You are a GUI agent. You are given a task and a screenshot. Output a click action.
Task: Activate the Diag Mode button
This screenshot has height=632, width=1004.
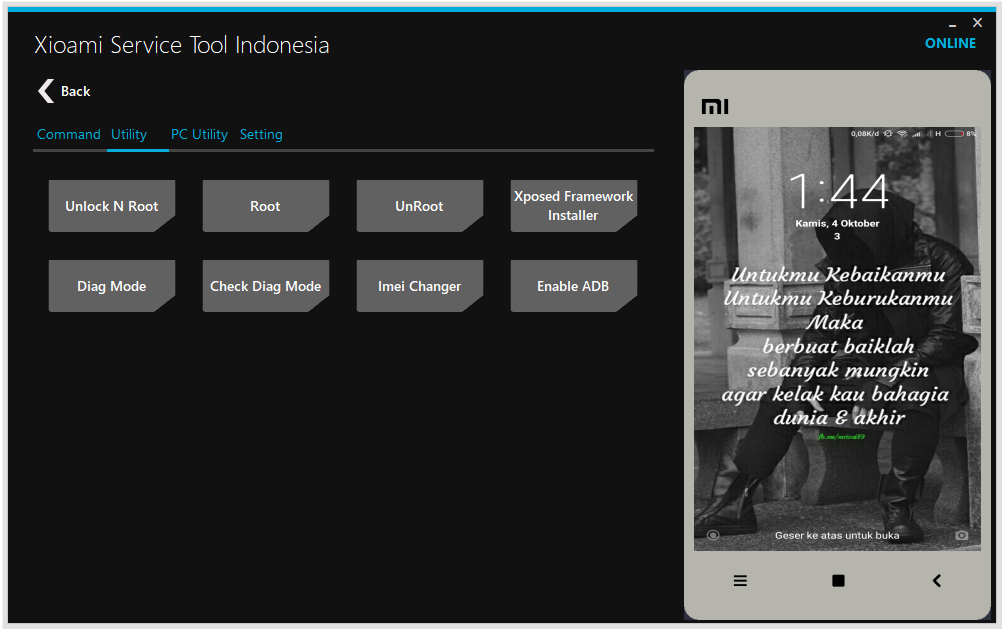111,286
